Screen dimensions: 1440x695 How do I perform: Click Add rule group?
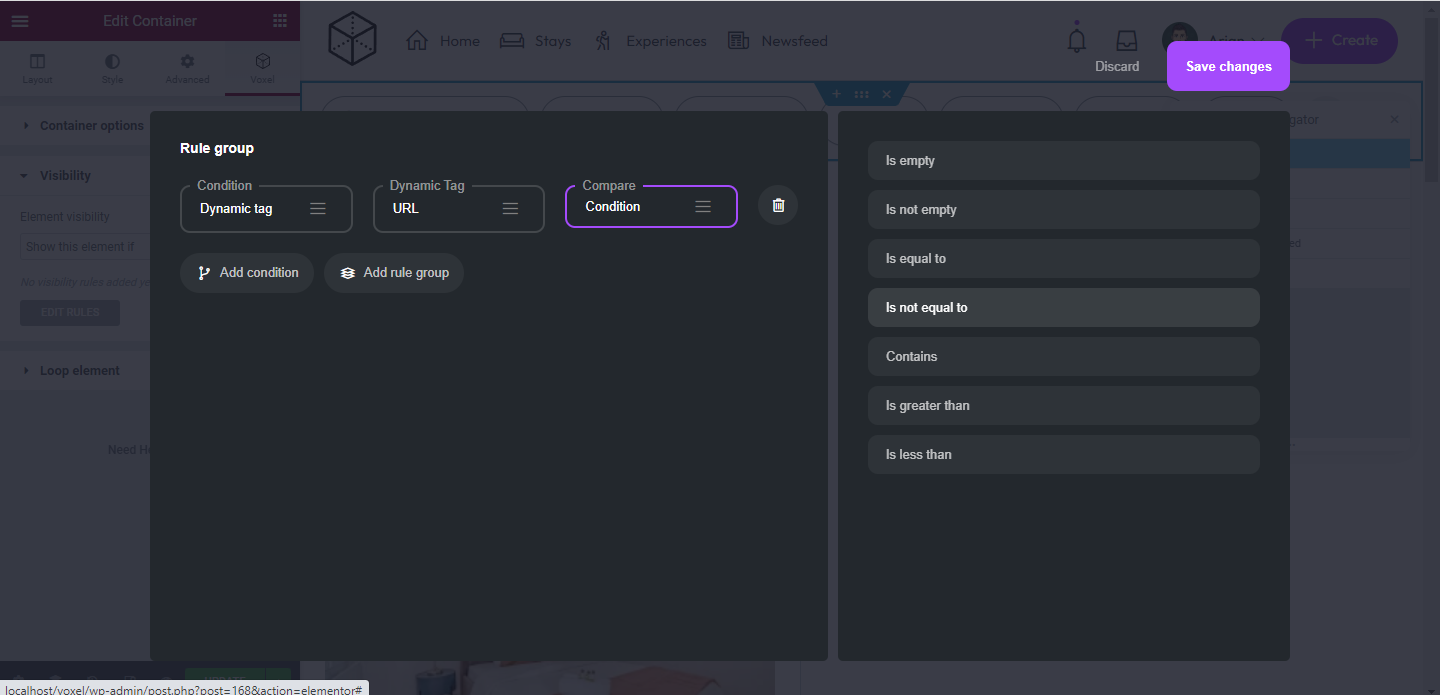[394, 272]
